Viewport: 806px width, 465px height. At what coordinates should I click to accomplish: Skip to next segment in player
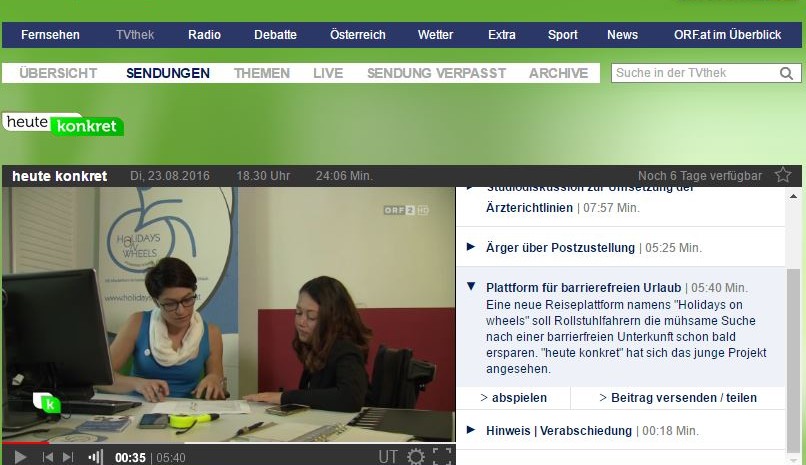[68, 457]
